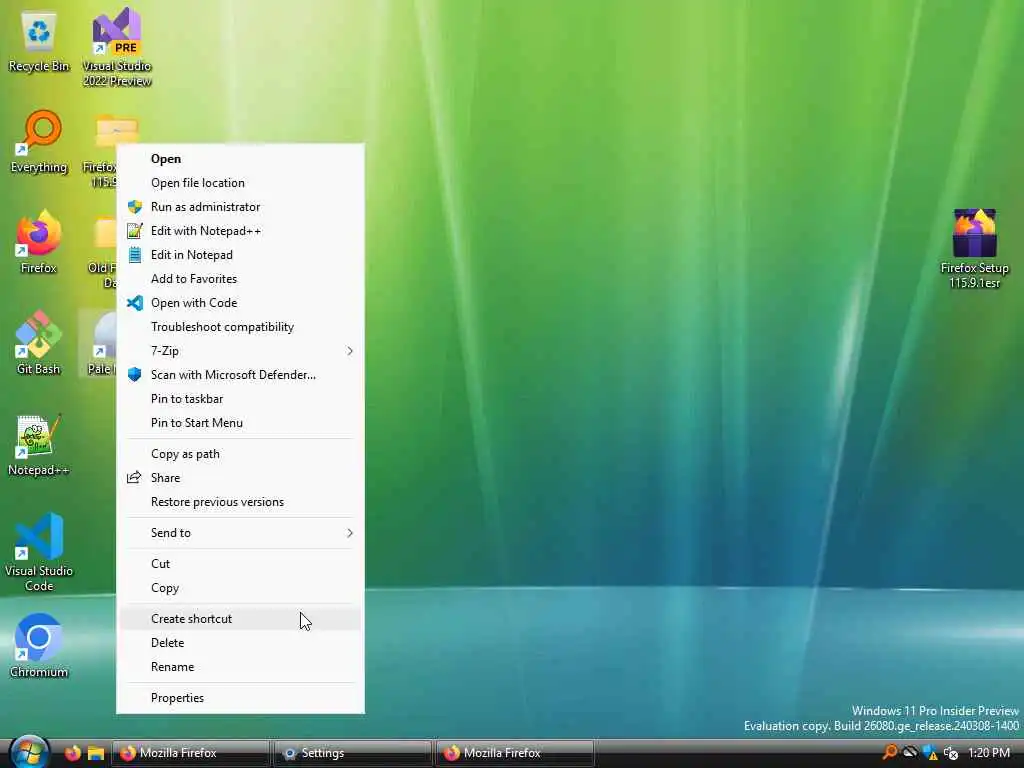The height and width of the screenshot is (768, 1024).
Task: Click the cloud icon in system tray
Action: [x=910, y=752]
